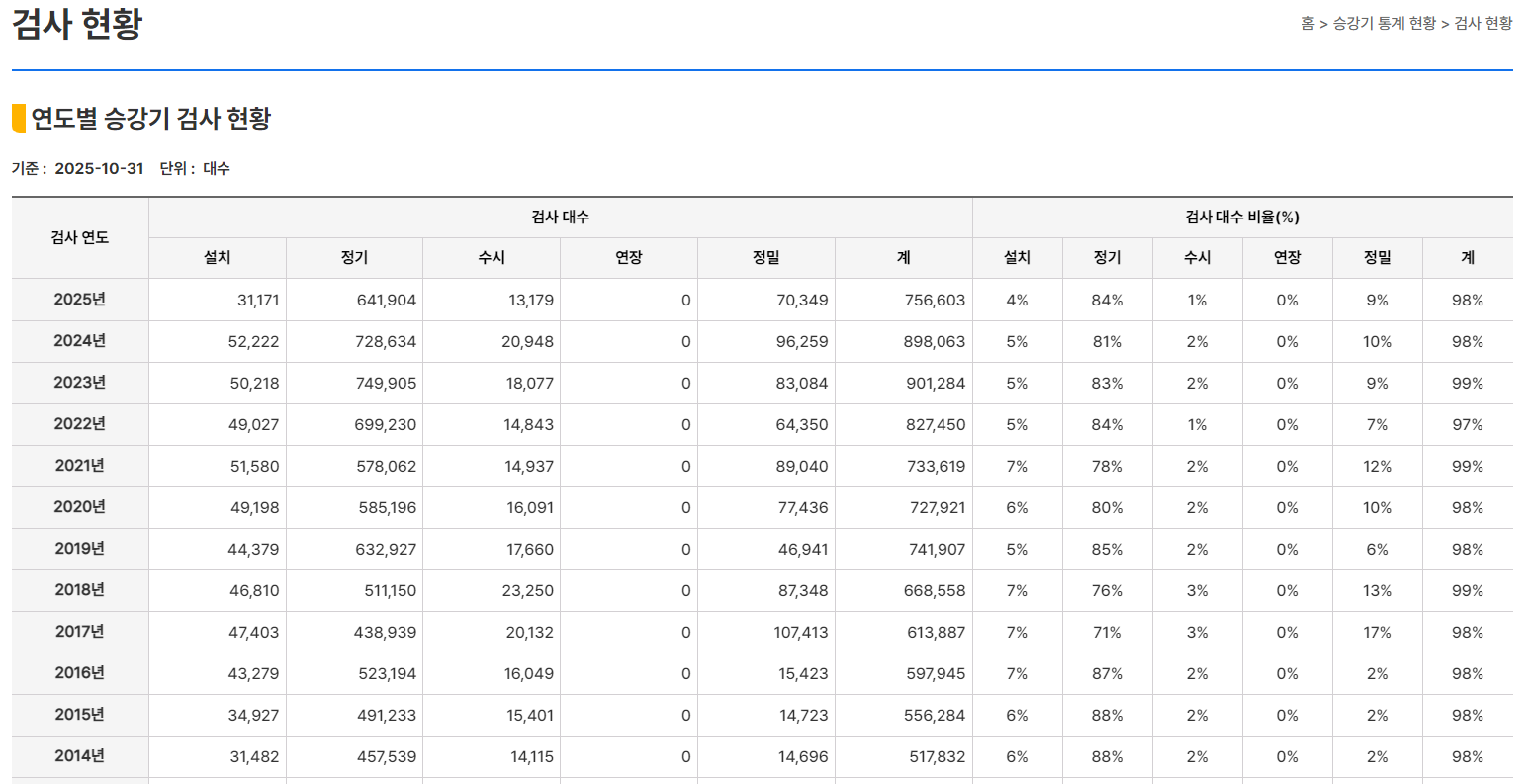Select the 2017년 row label

80,632
